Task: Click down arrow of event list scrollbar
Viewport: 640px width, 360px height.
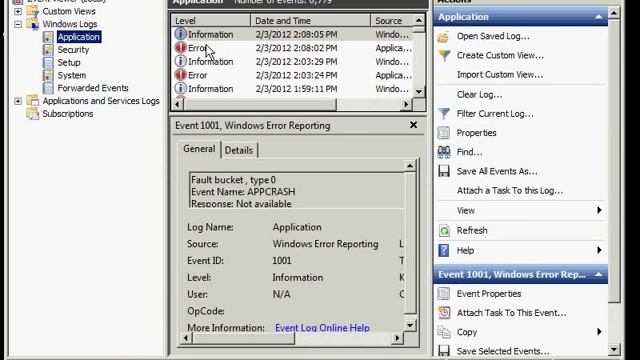Action: 419,92
